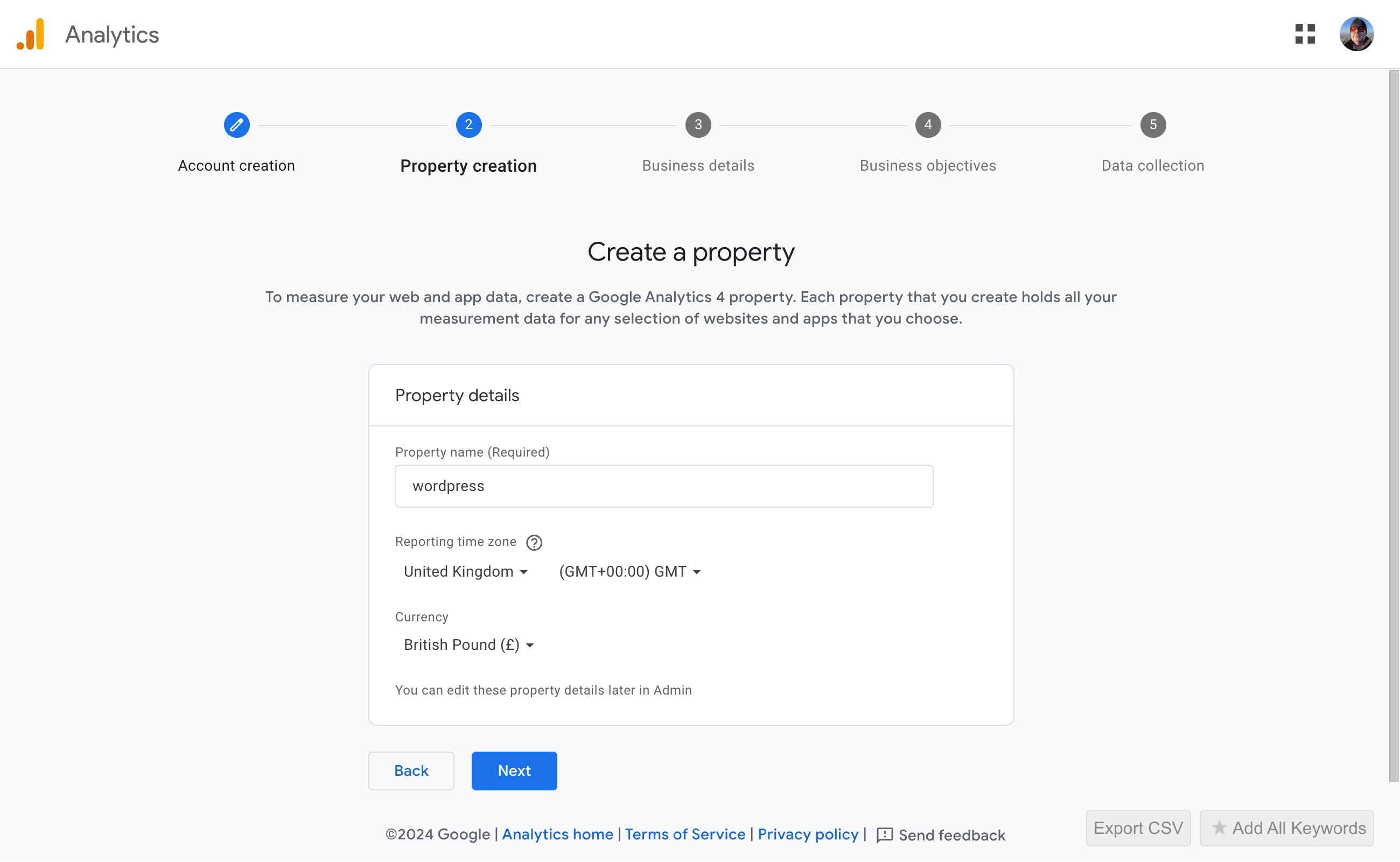This screenshot has height=862, width=1400.
Task: Open the (GMT+00:00) GMT time dropdown
Action: (630, 572)
